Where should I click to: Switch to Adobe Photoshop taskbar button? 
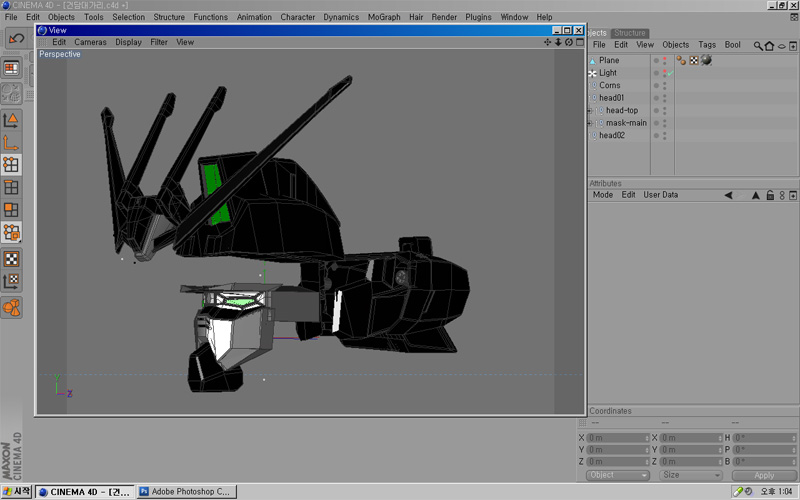click(x=187, y=492)
